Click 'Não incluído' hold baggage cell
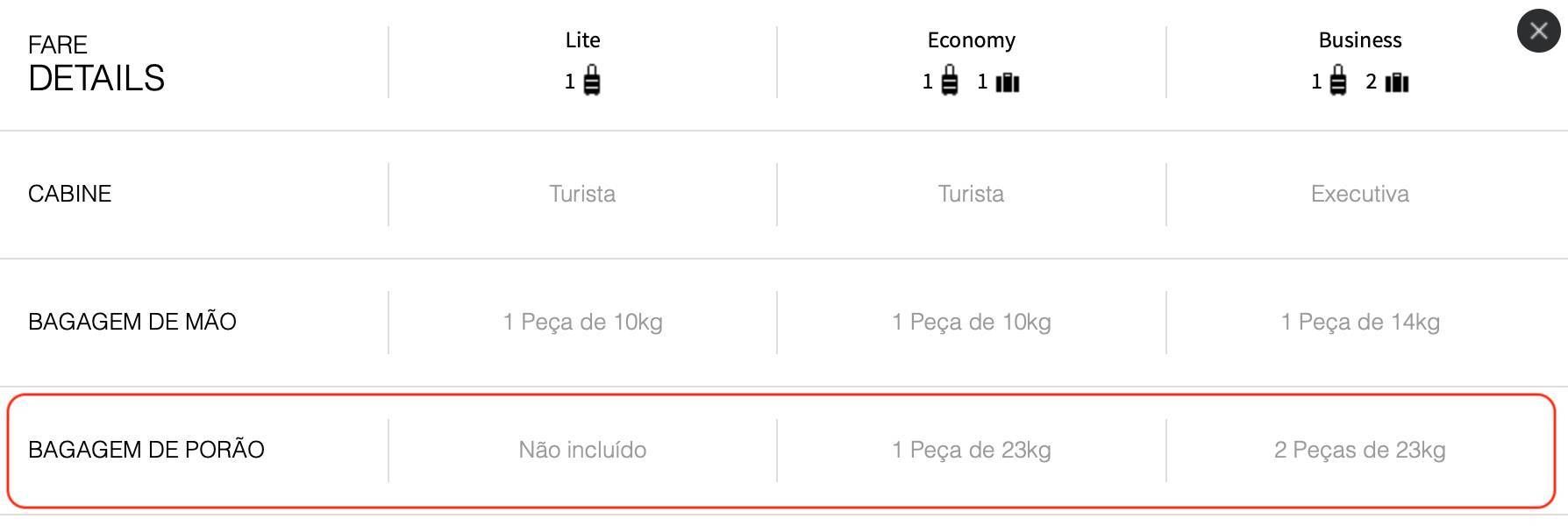The image size is (1568, 526). 582,450
